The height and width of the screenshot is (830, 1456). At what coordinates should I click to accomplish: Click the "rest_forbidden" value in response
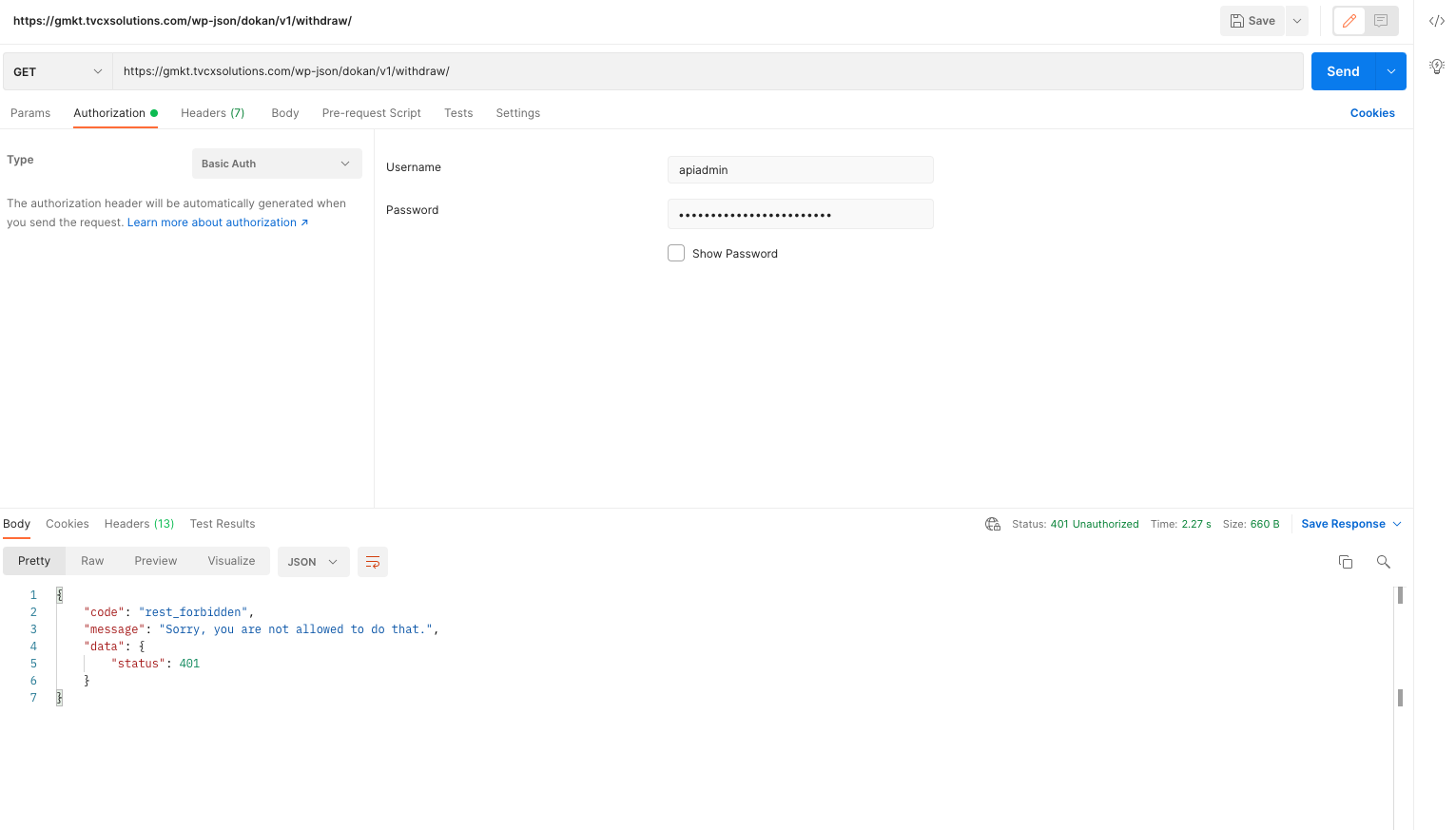click(193, 612)
